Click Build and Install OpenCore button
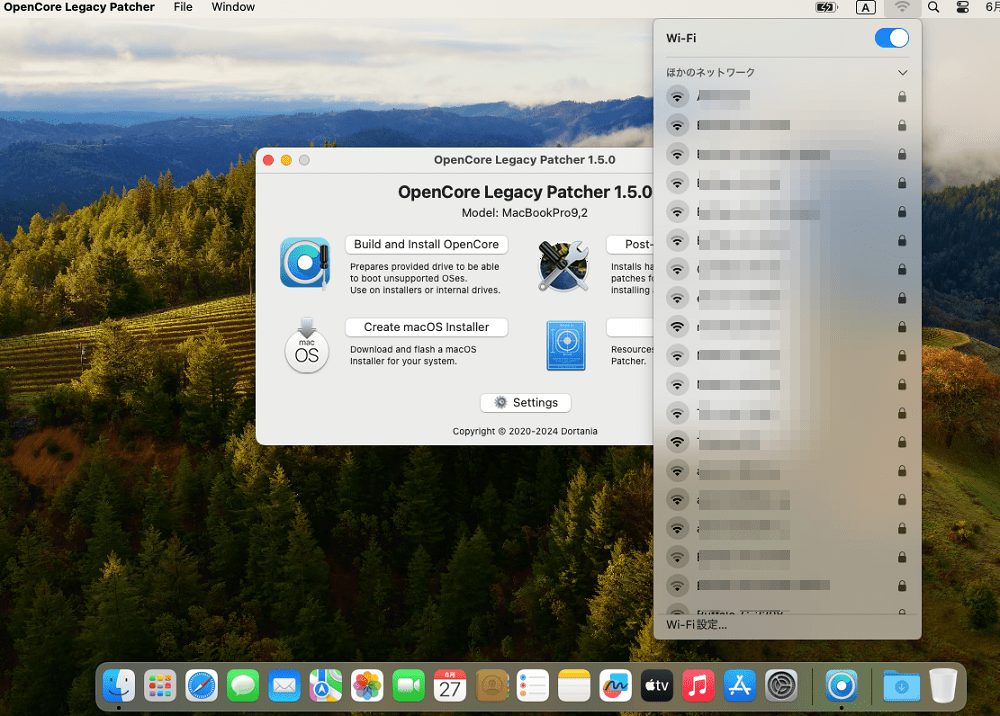1000x716 pixels. click(427, 244)
